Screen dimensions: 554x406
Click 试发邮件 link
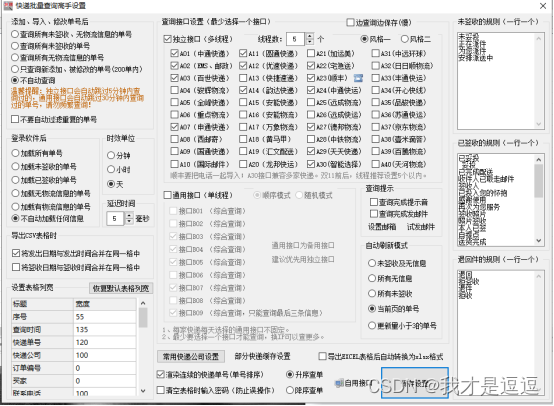point(421,227)
